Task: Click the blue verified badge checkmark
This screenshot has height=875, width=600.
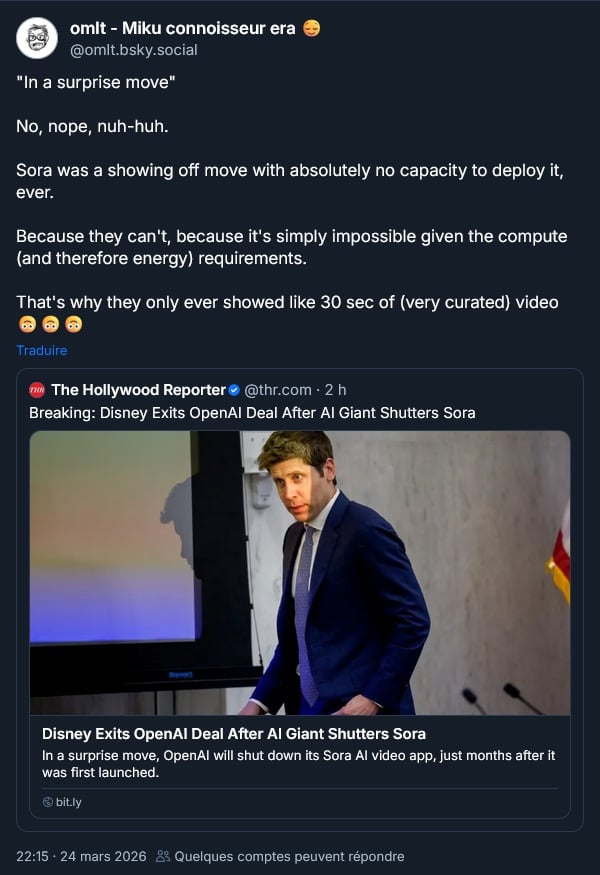Action: (x=235, y=389)
